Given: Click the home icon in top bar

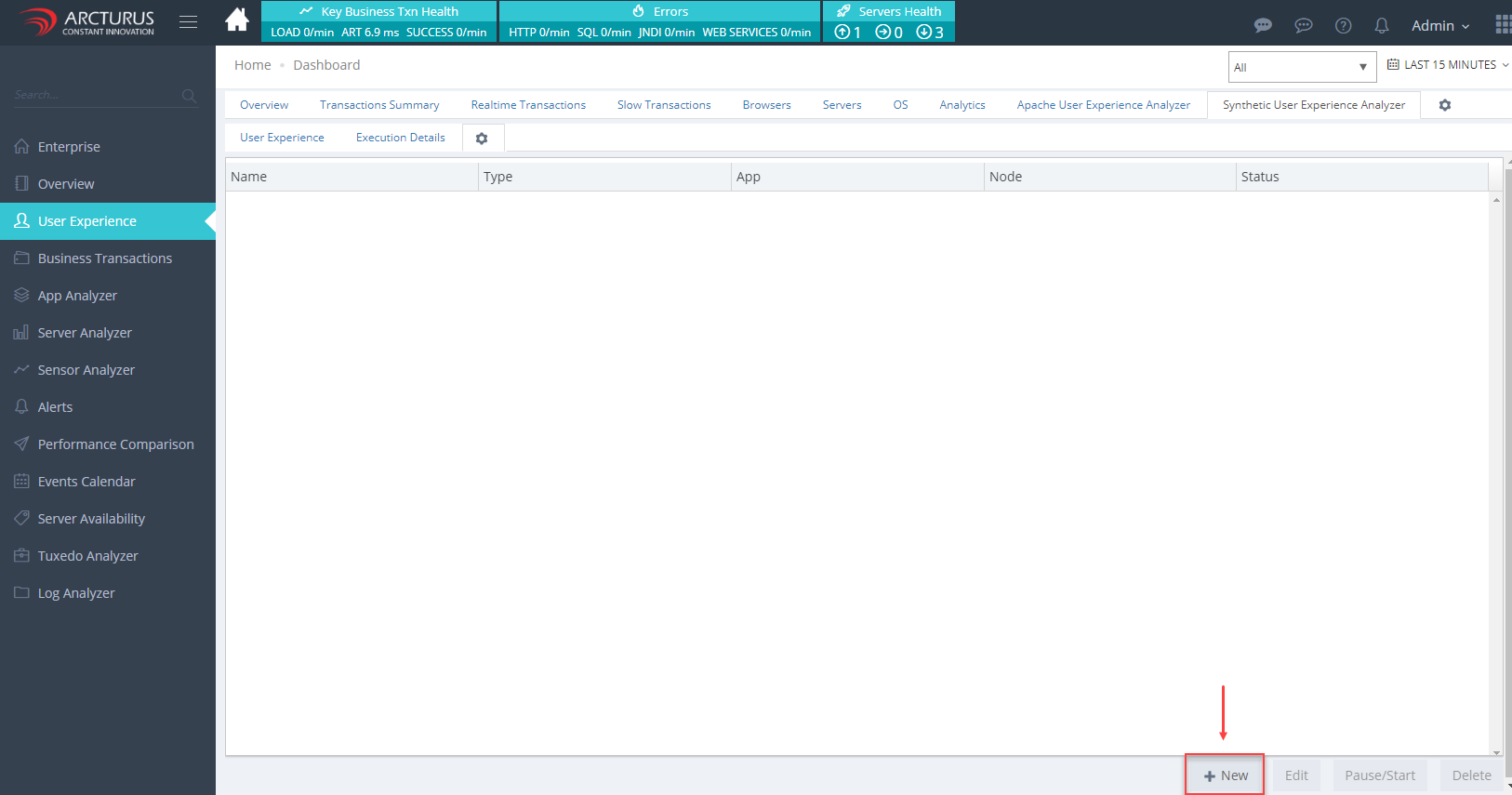Looking at the screenshot, I should pos(237,20).
